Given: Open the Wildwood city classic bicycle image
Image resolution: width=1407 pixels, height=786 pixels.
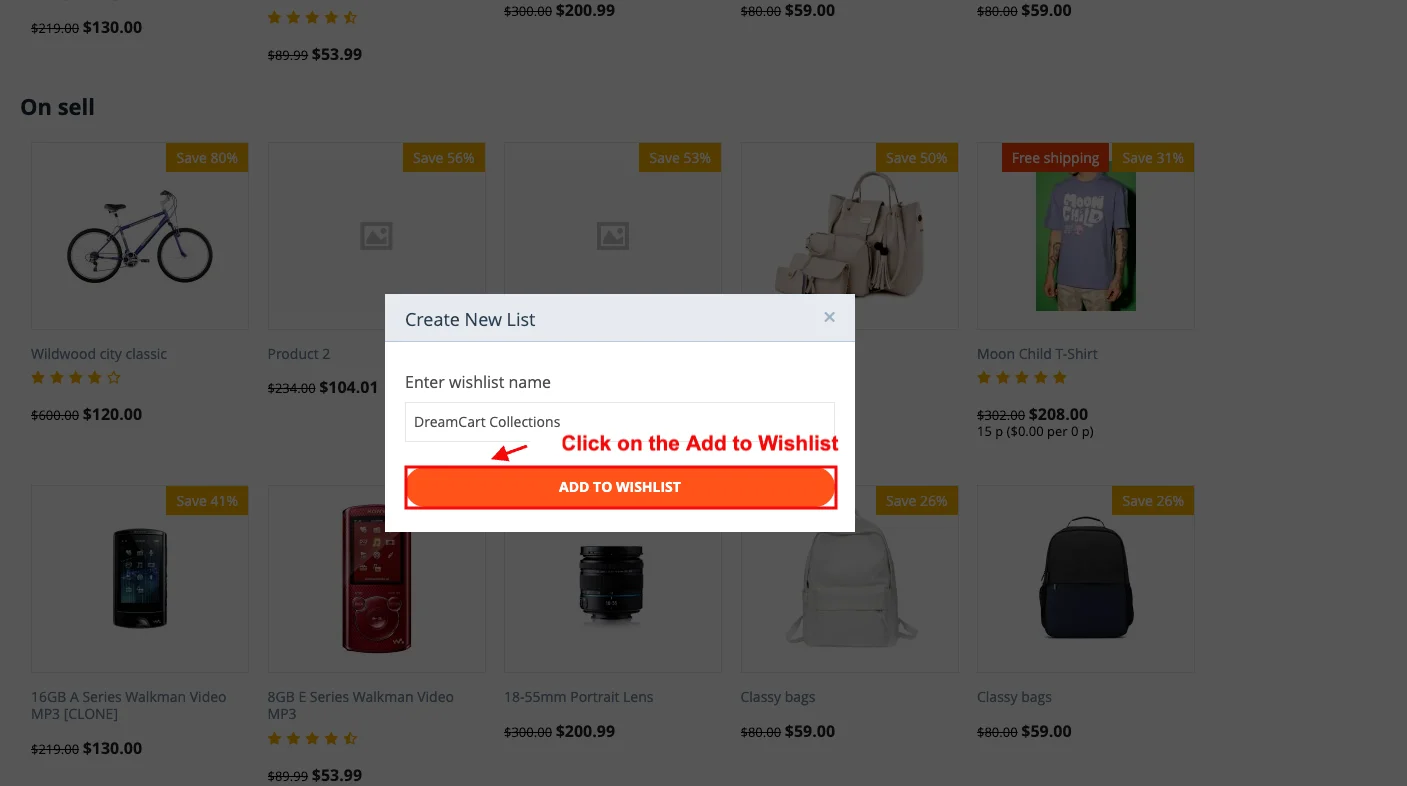Looking at the screenshot, I should [x=140, y=236].
